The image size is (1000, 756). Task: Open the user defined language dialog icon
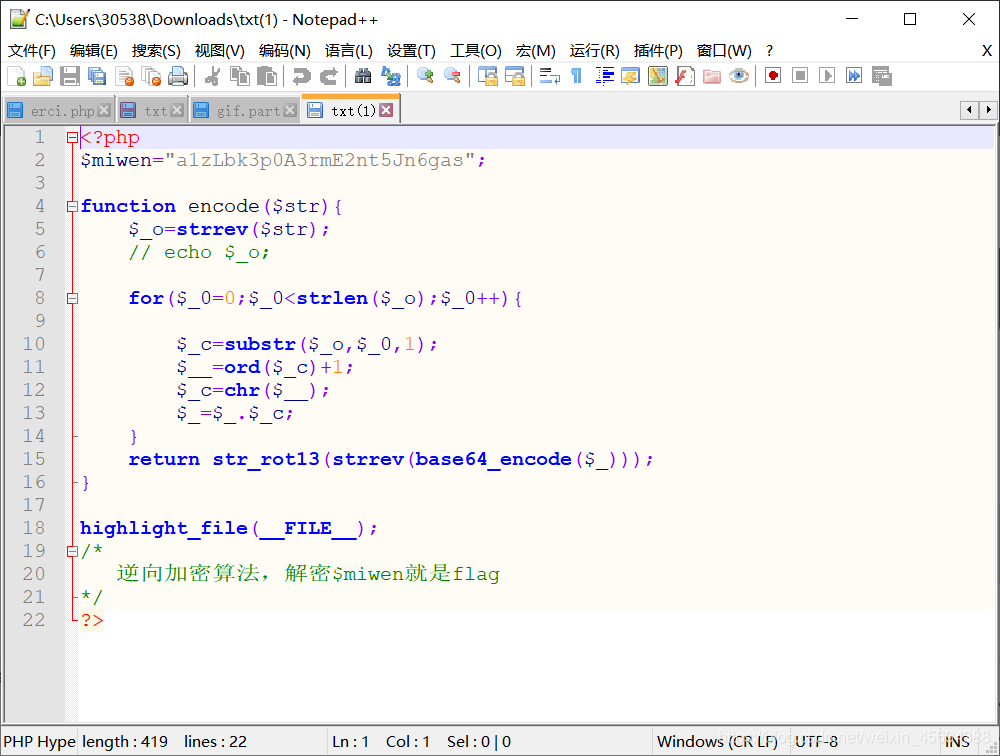[630, 76]
